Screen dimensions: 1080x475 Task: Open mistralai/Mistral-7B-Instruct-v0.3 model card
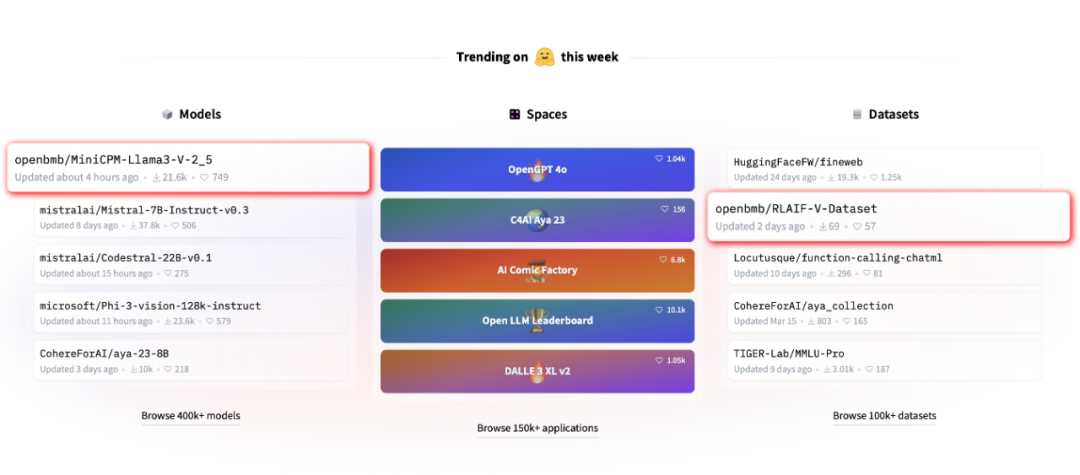pyautogui.click(x=144, y=210)
